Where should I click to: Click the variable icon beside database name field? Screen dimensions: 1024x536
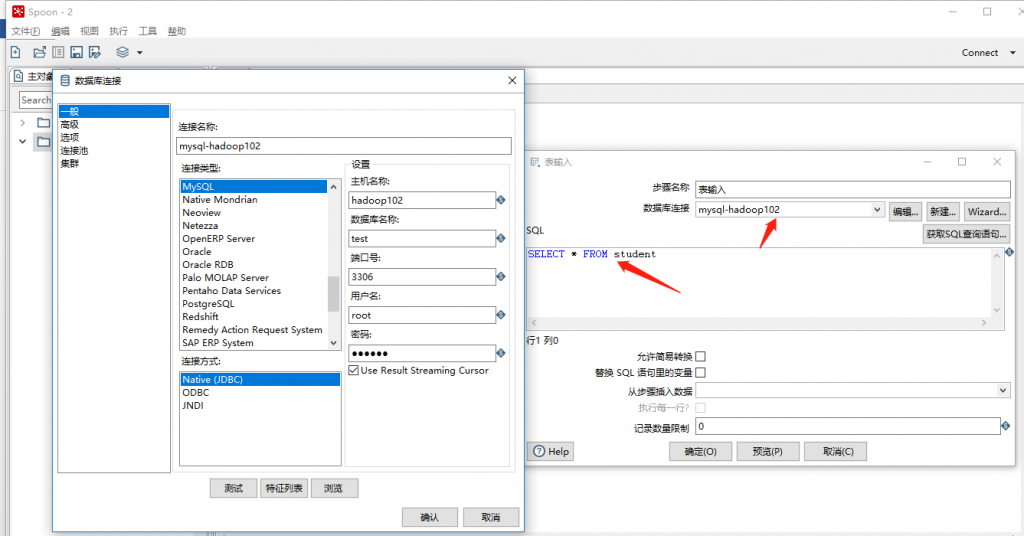(x=501, y=238)
